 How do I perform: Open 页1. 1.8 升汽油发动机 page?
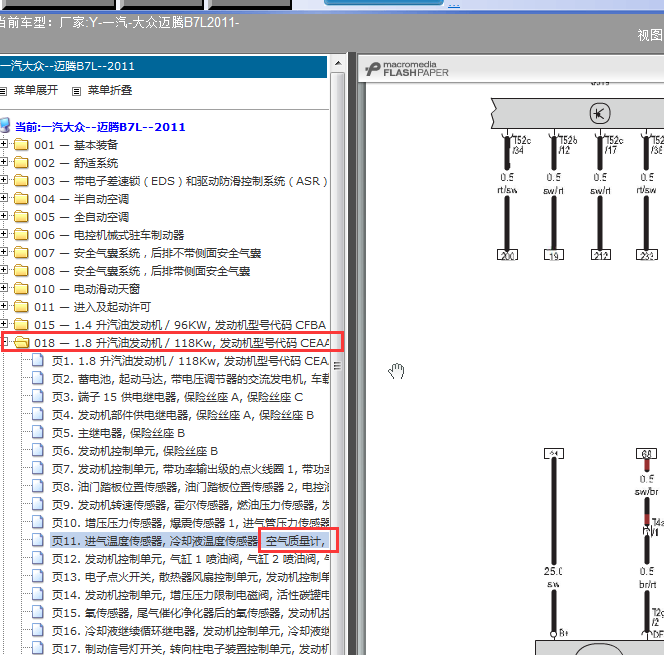[x=190, y=361]
